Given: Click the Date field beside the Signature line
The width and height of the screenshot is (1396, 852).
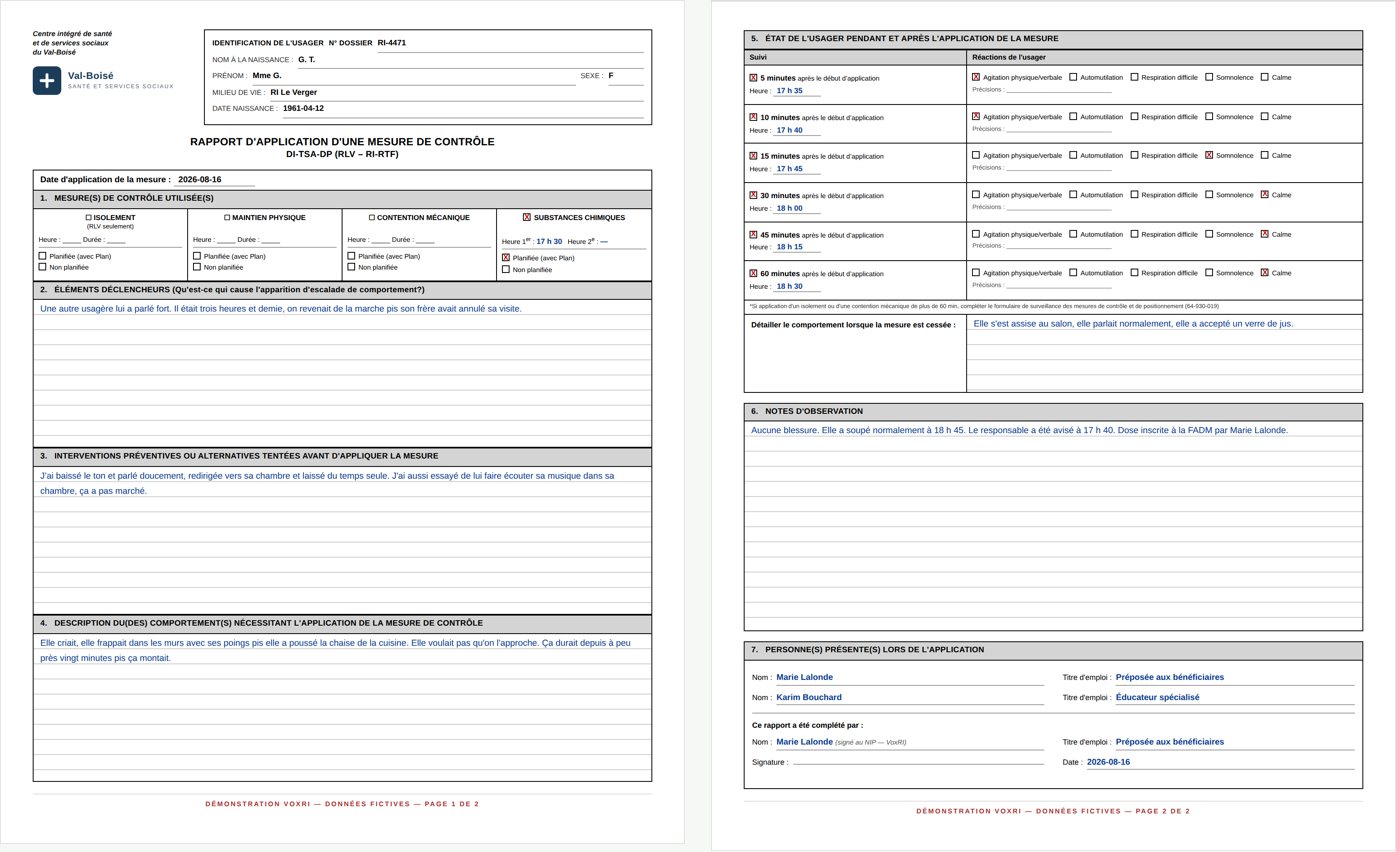Looking at the screenshot, I should (1220, 762).
